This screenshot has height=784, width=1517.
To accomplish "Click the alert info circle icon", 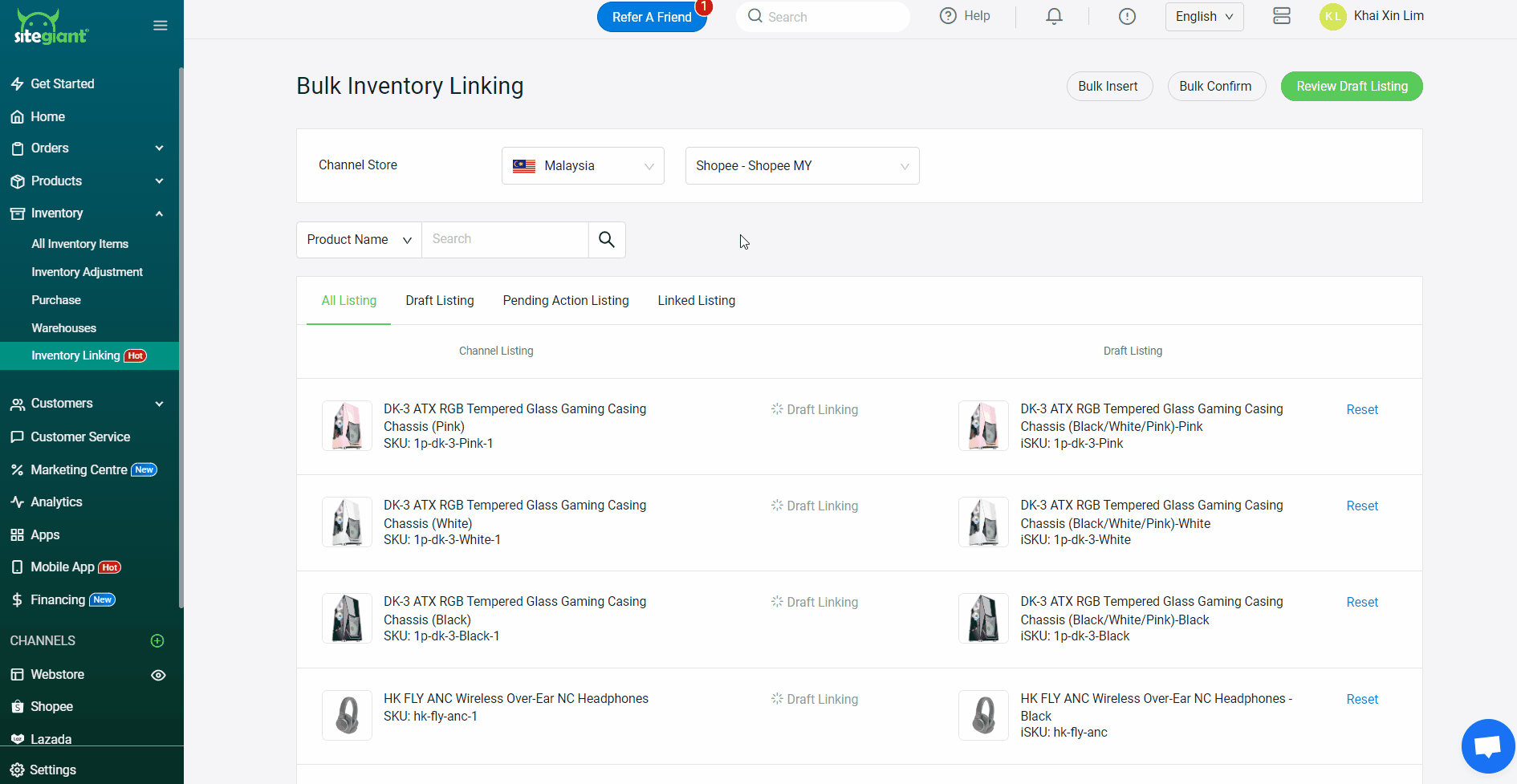I will 1127,17.
